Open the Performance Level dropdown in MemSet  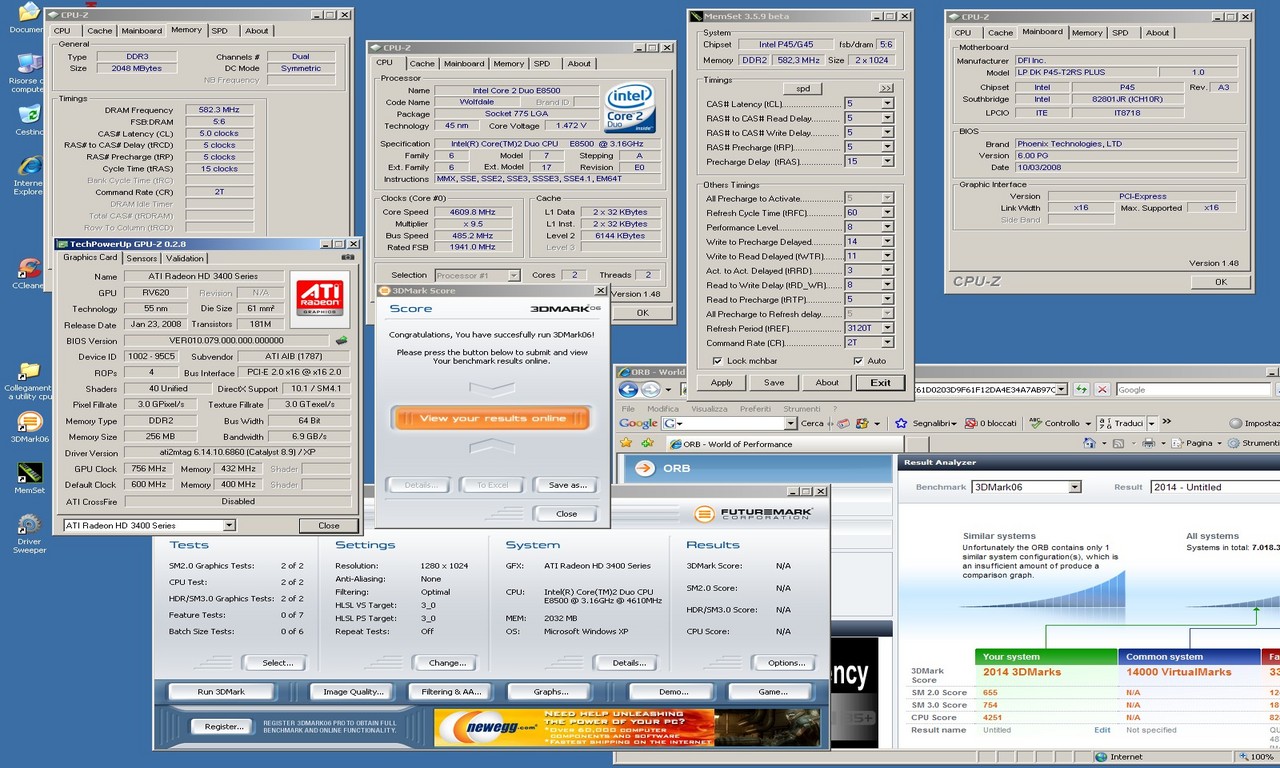pos(887,227)
